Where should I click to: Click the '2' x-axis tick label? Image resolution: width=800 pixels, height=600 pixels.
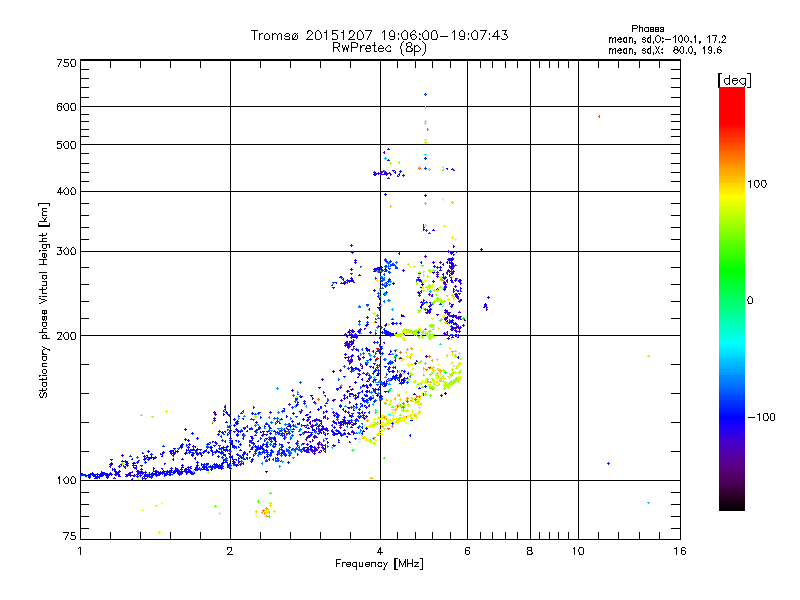[230, 551]
